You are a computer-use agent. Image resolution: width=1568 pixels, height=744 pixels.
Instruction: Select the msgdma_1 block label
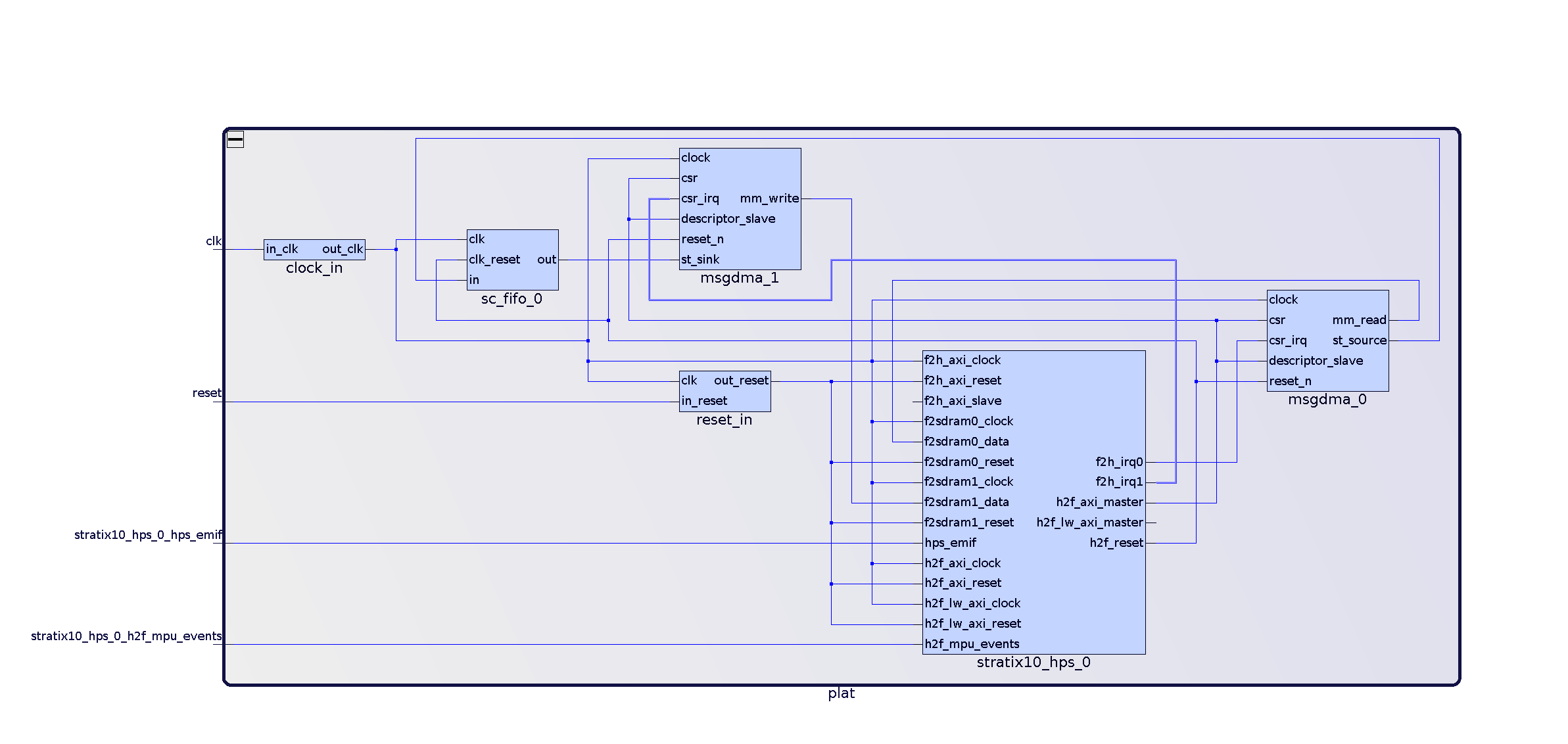740,278
